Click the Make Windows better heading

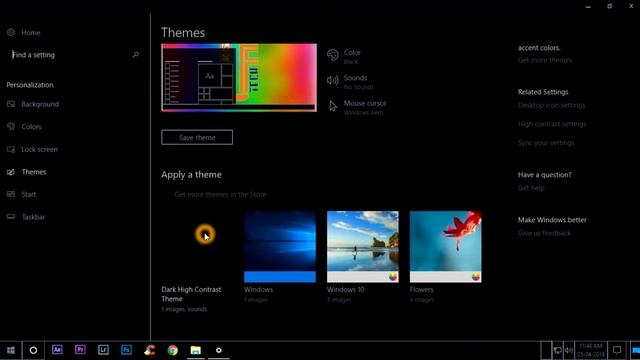(x=552, y=220)
